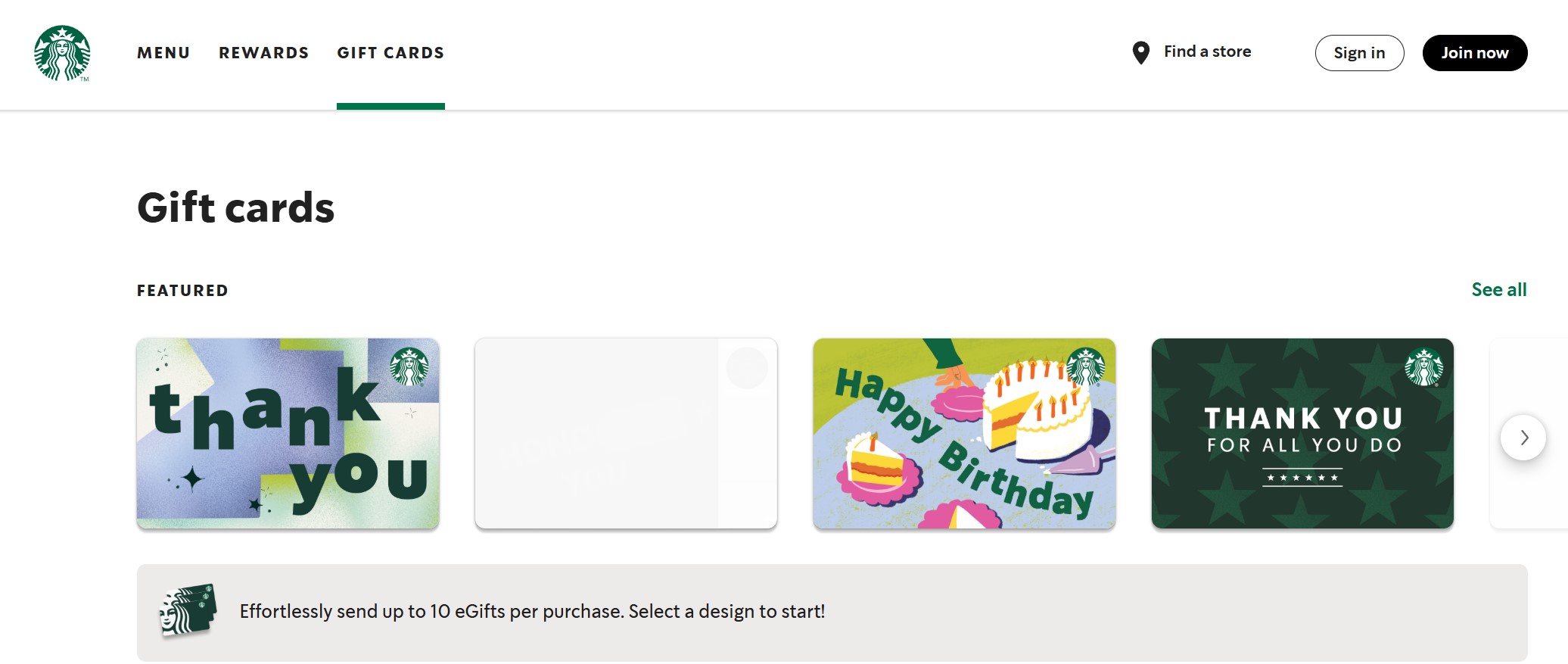Click the Starbucks siren logo in the header

pos(62,53)
